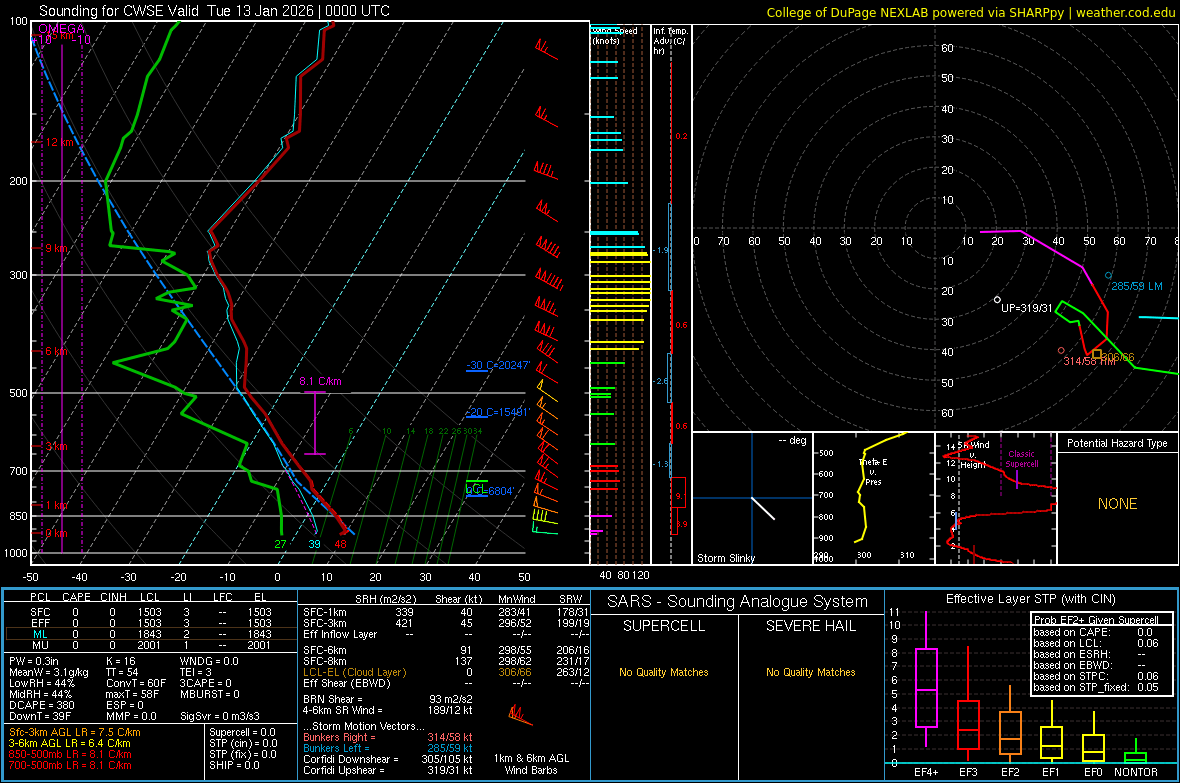The image size is (1180, 783).
Task: Click the "based on STPC:" probability line
Action: pyautogui.click(x=1096, y=676)
